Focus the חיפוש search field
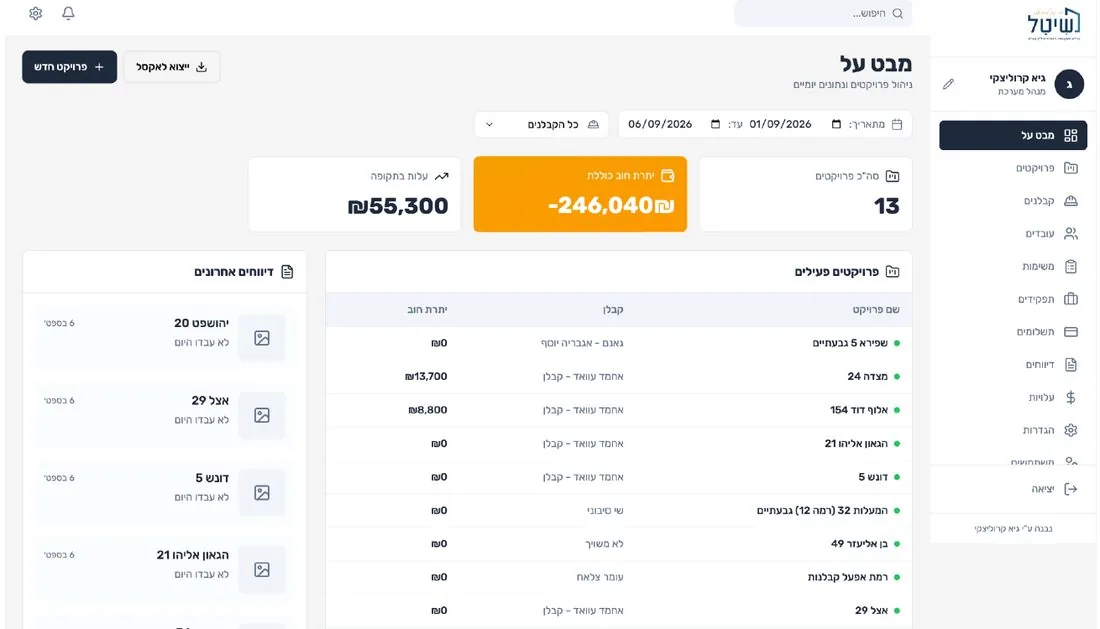 [823, 13]
